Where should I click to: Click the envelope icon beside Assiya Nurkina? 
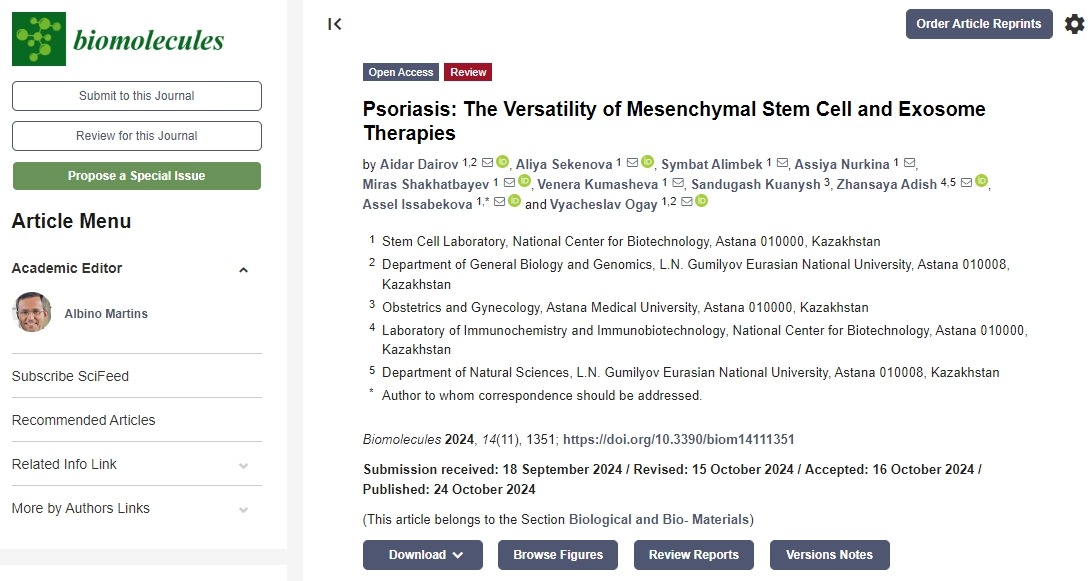(909, 163)
